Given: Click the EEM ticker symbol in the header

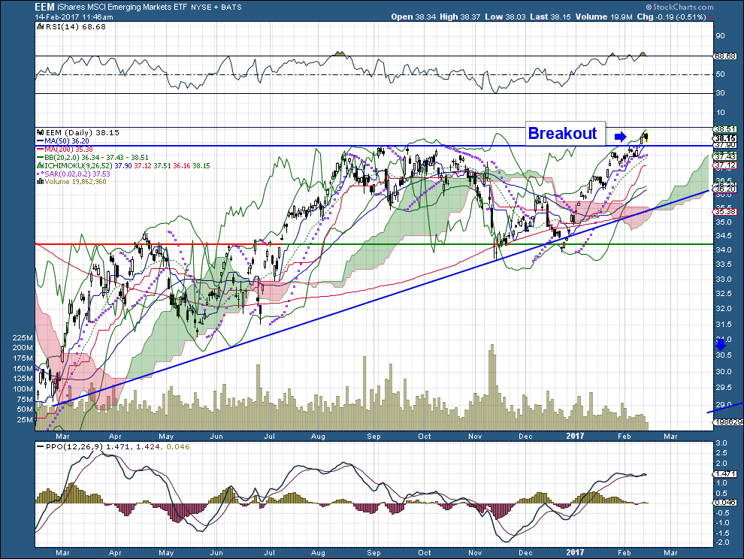Looking at the screenshot, I should click(x=44, y=7).
